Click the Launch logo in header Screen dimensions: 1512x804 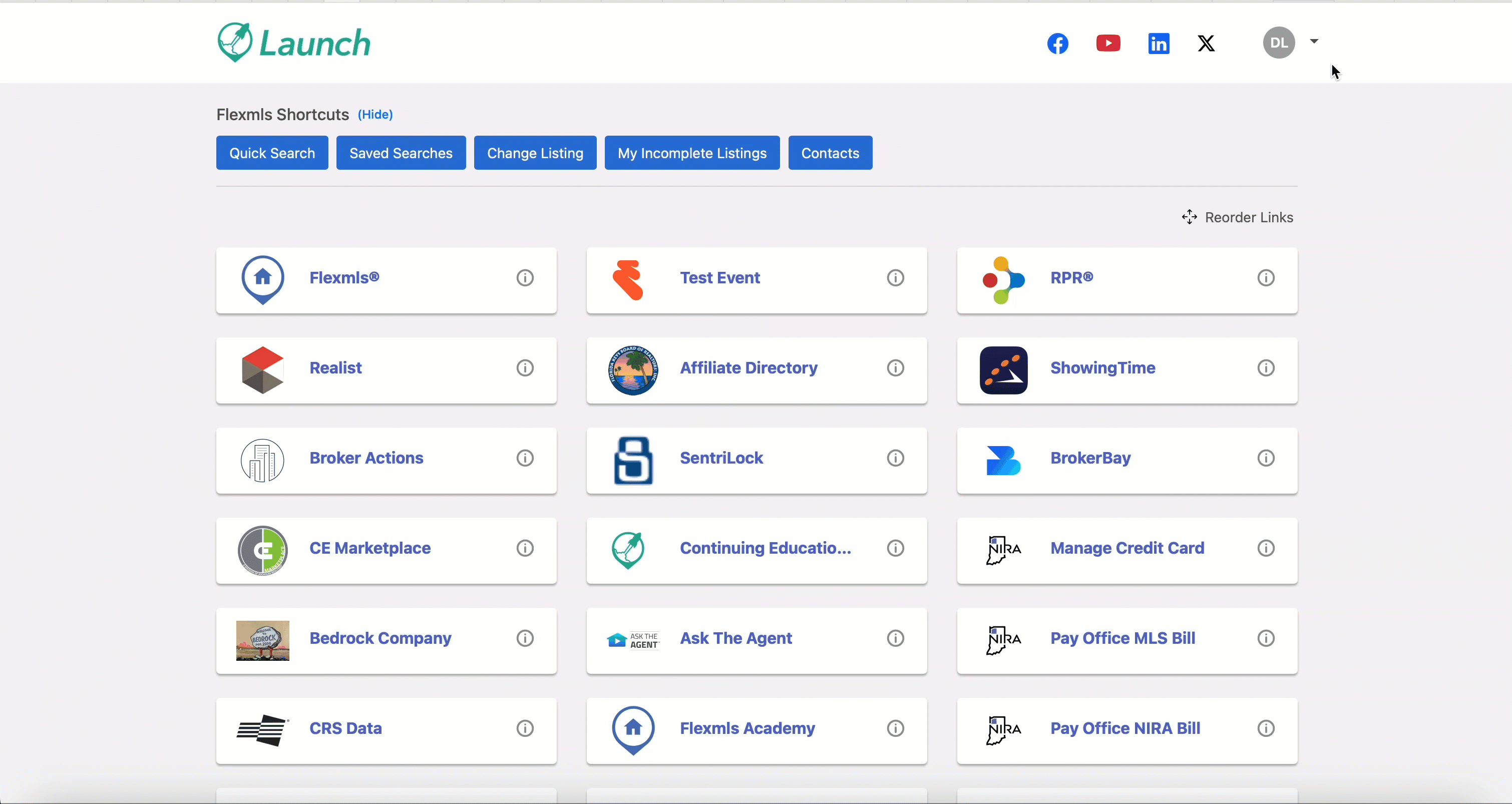point(294,43)
